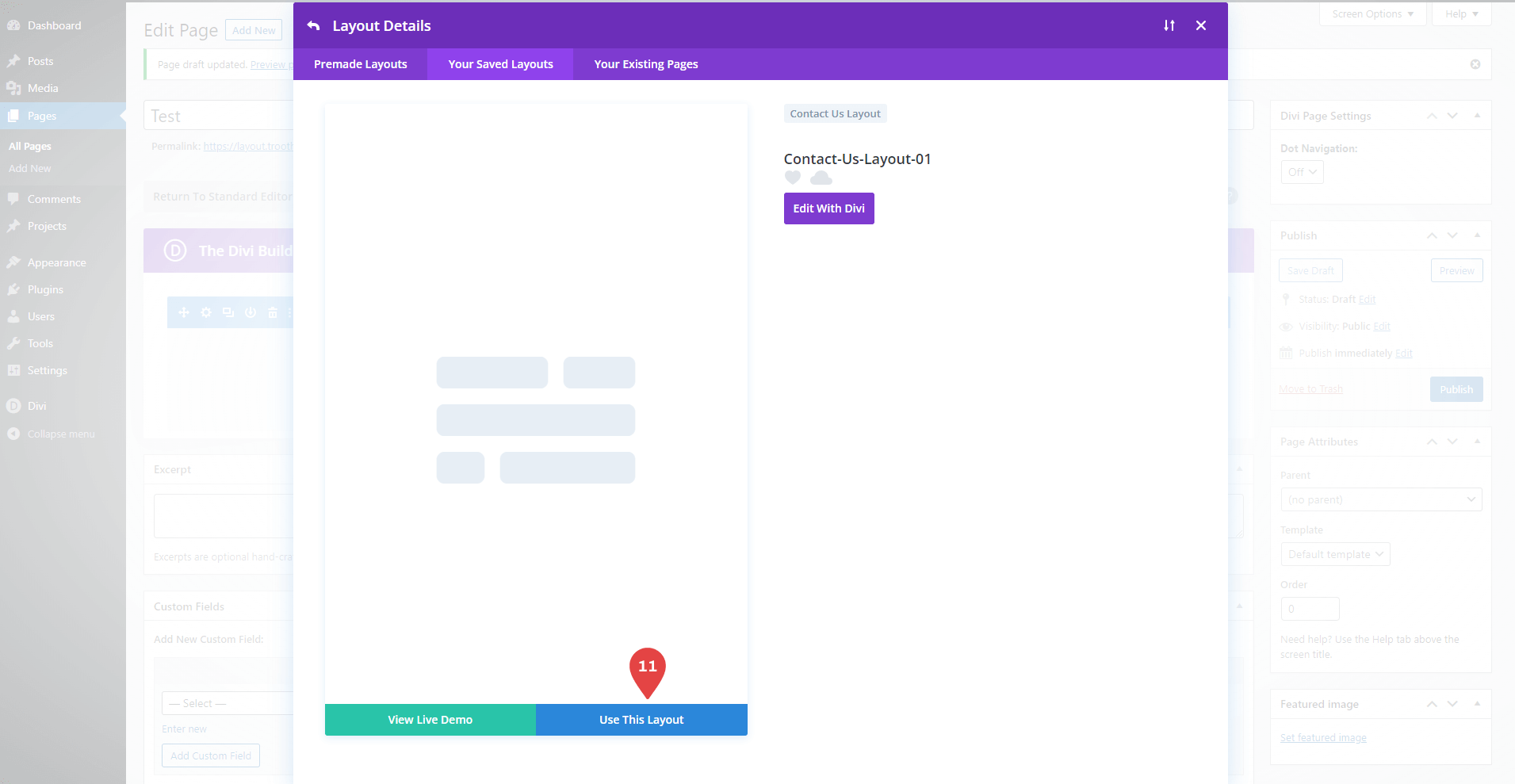
Task: Switch to Premade Layouts tab
Action: (361, 64)
